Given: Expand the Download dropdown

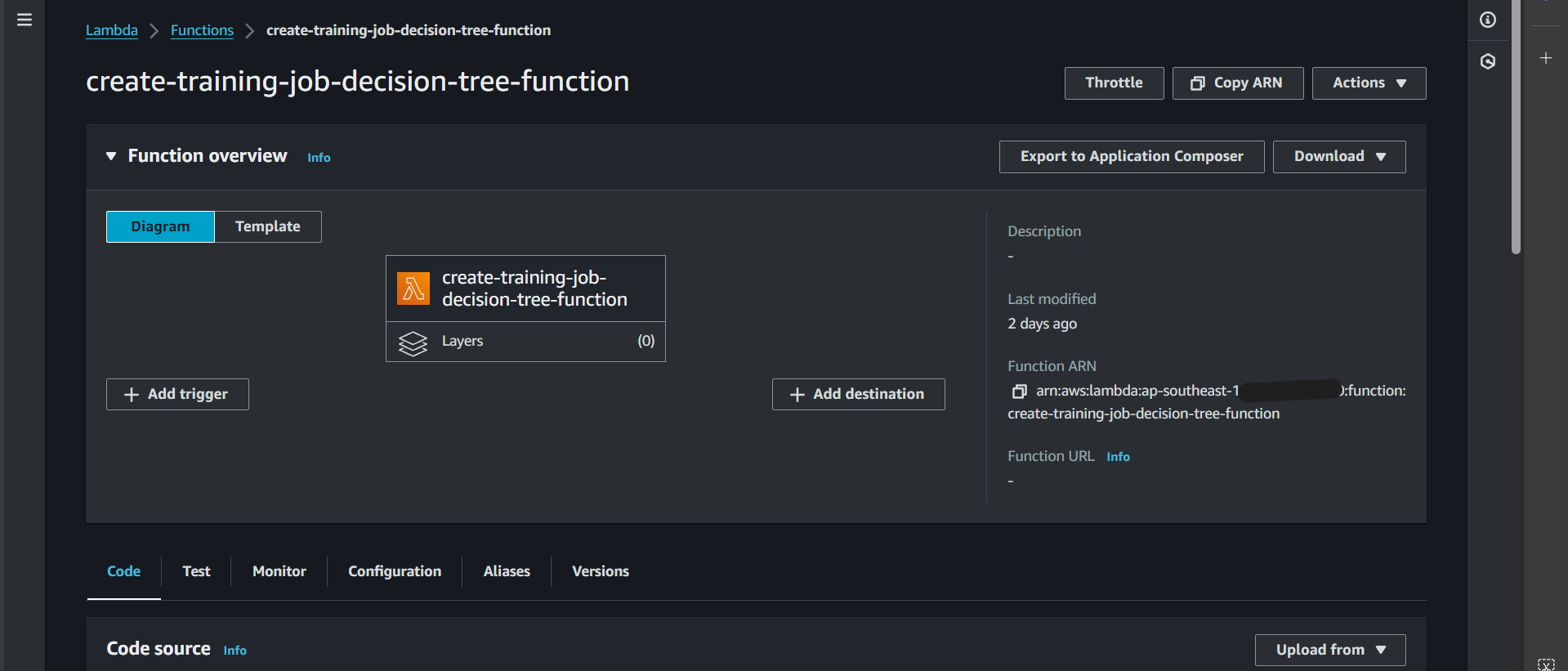Looking at the screenshot, I should pos(1338,157).
